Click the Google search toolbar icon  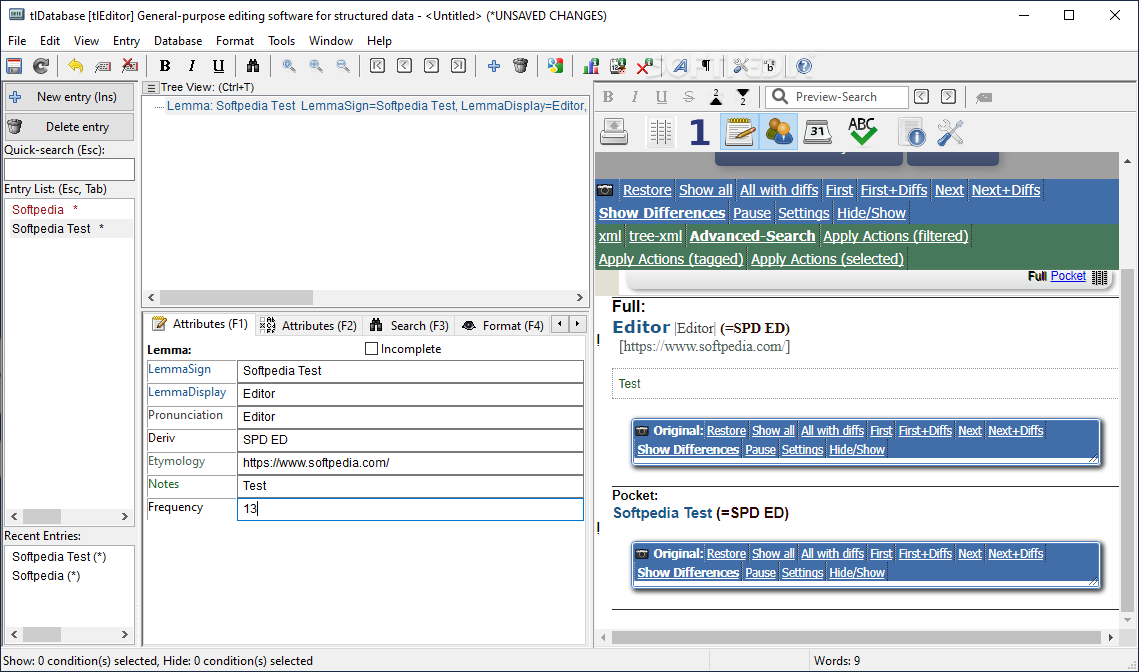[556, 66]
